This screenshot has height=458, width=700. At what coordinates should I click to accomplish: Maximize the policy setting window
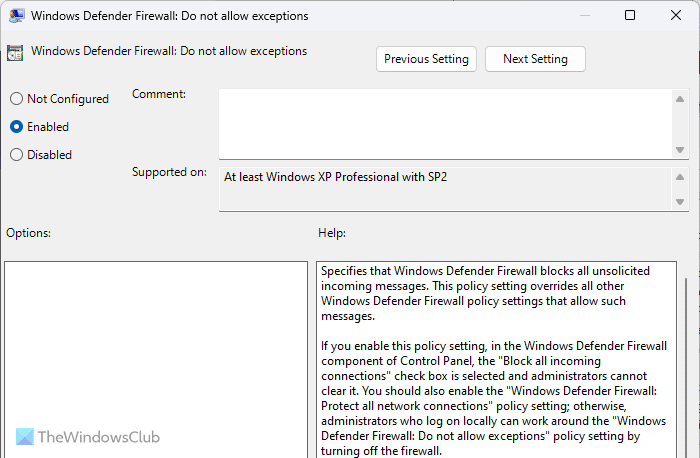click(x=630, y=16)
